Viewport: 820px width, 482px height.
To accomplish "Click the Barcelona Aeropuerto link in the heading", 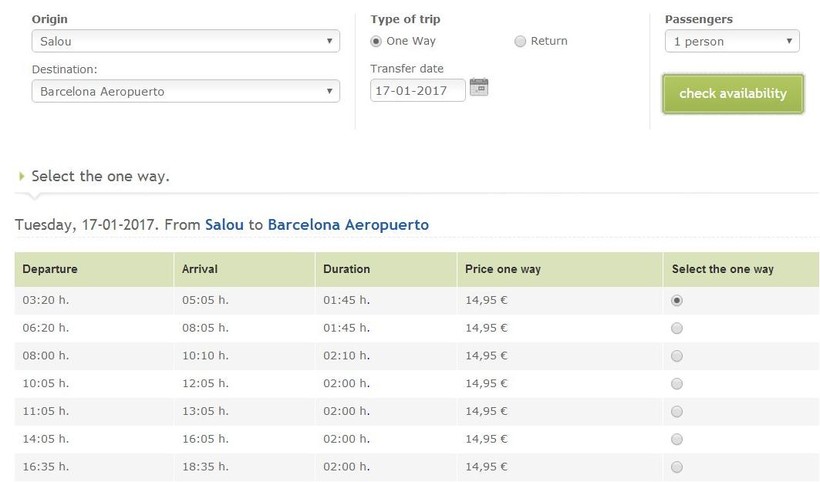I will [x=348, y=225].
